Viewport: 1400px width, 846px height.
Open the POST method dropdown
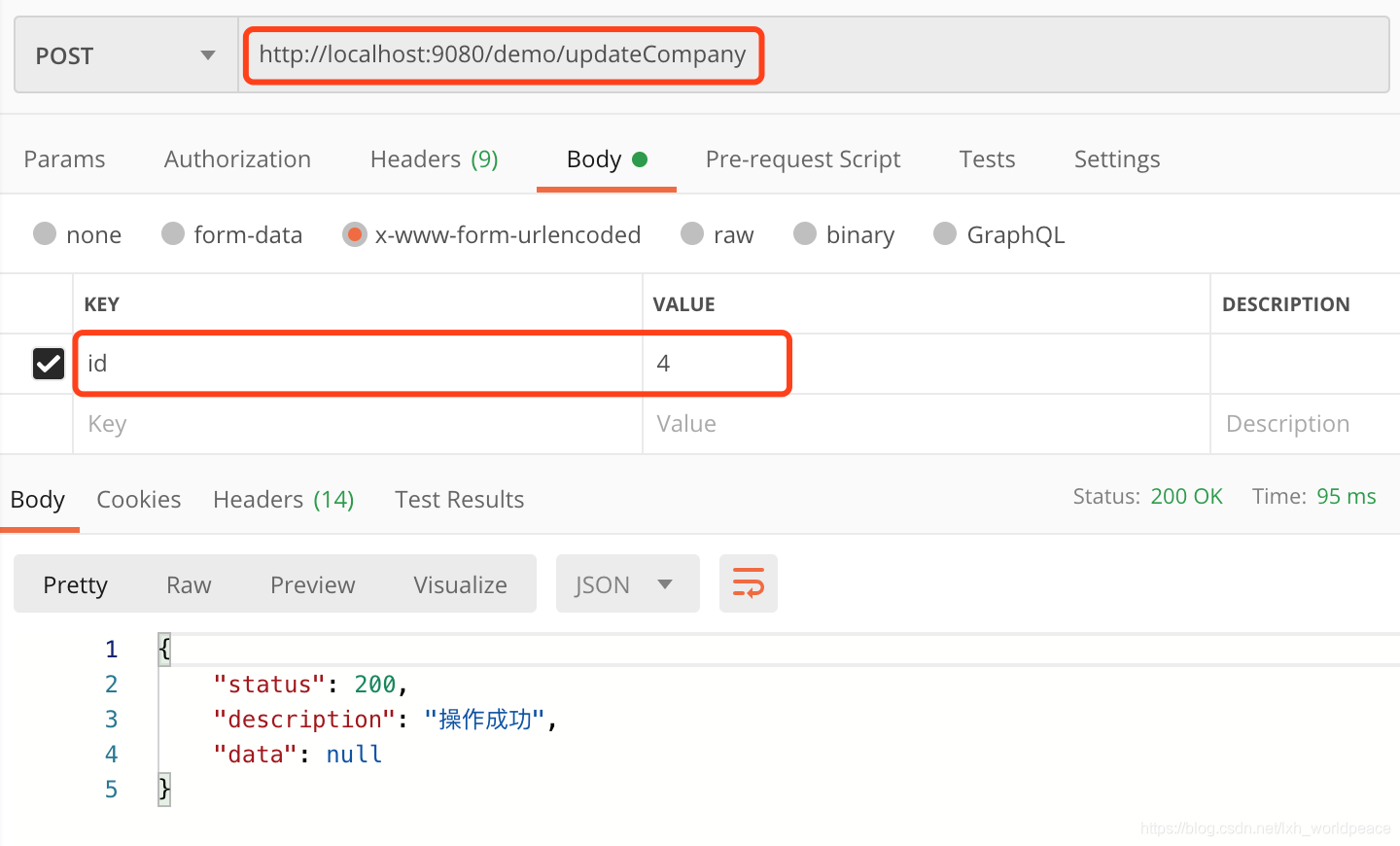coord(126,55)
